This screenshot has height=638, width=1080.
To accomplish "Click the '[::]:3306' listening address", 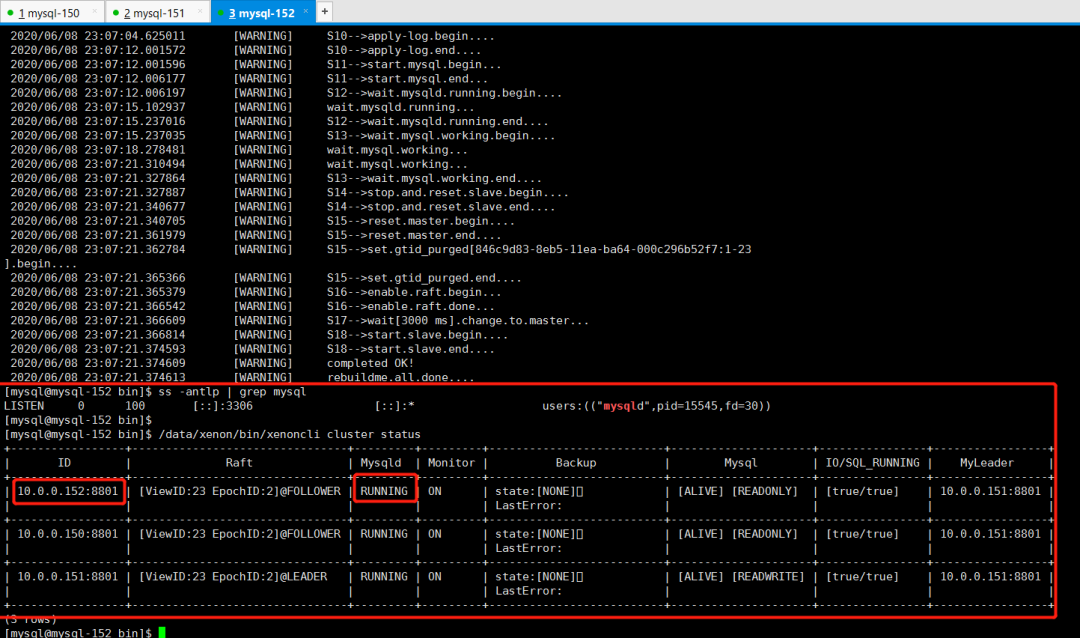I will [x=222, y=406].
